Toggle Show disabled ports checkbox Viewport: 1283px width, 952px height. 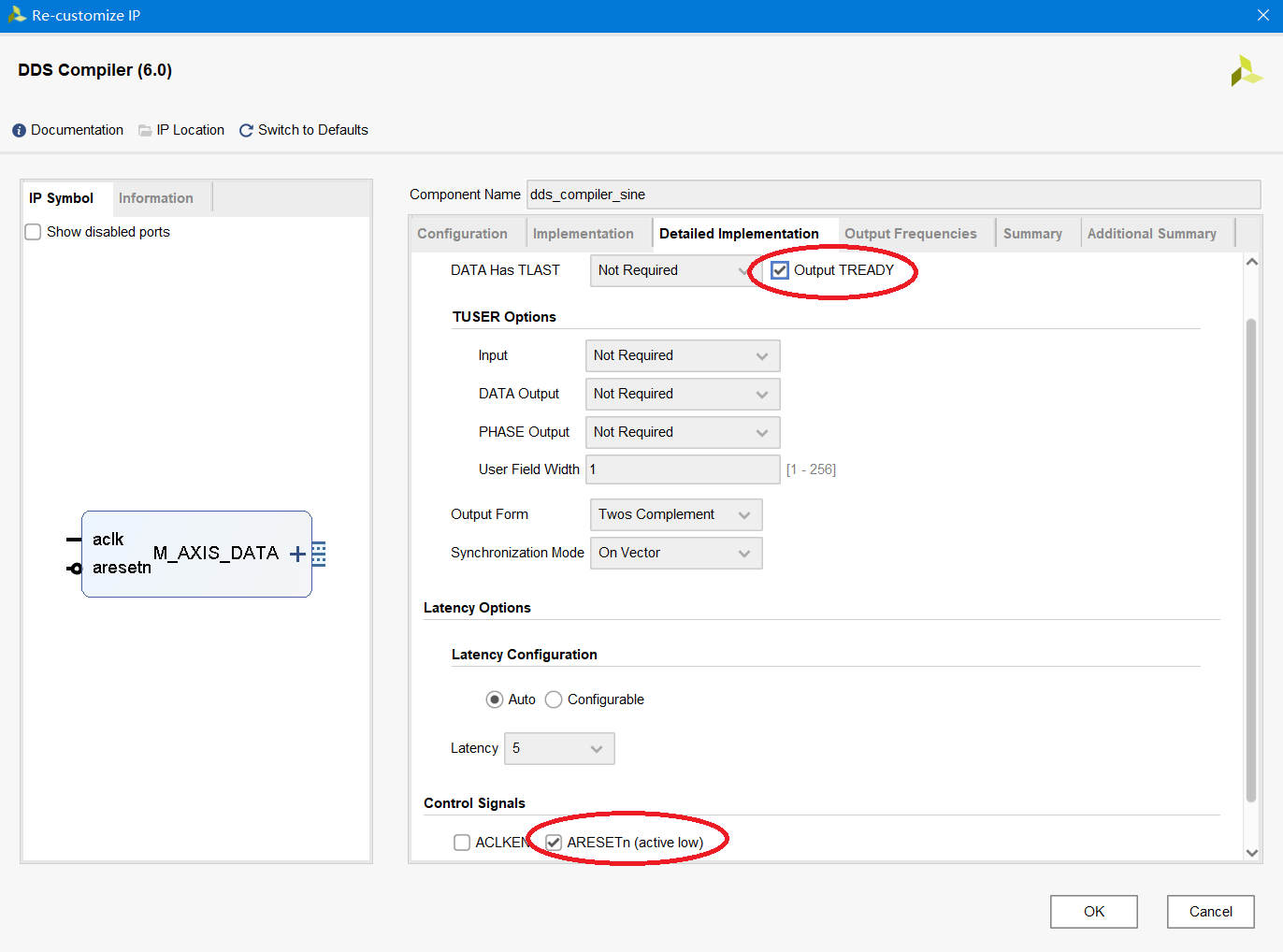33,232
